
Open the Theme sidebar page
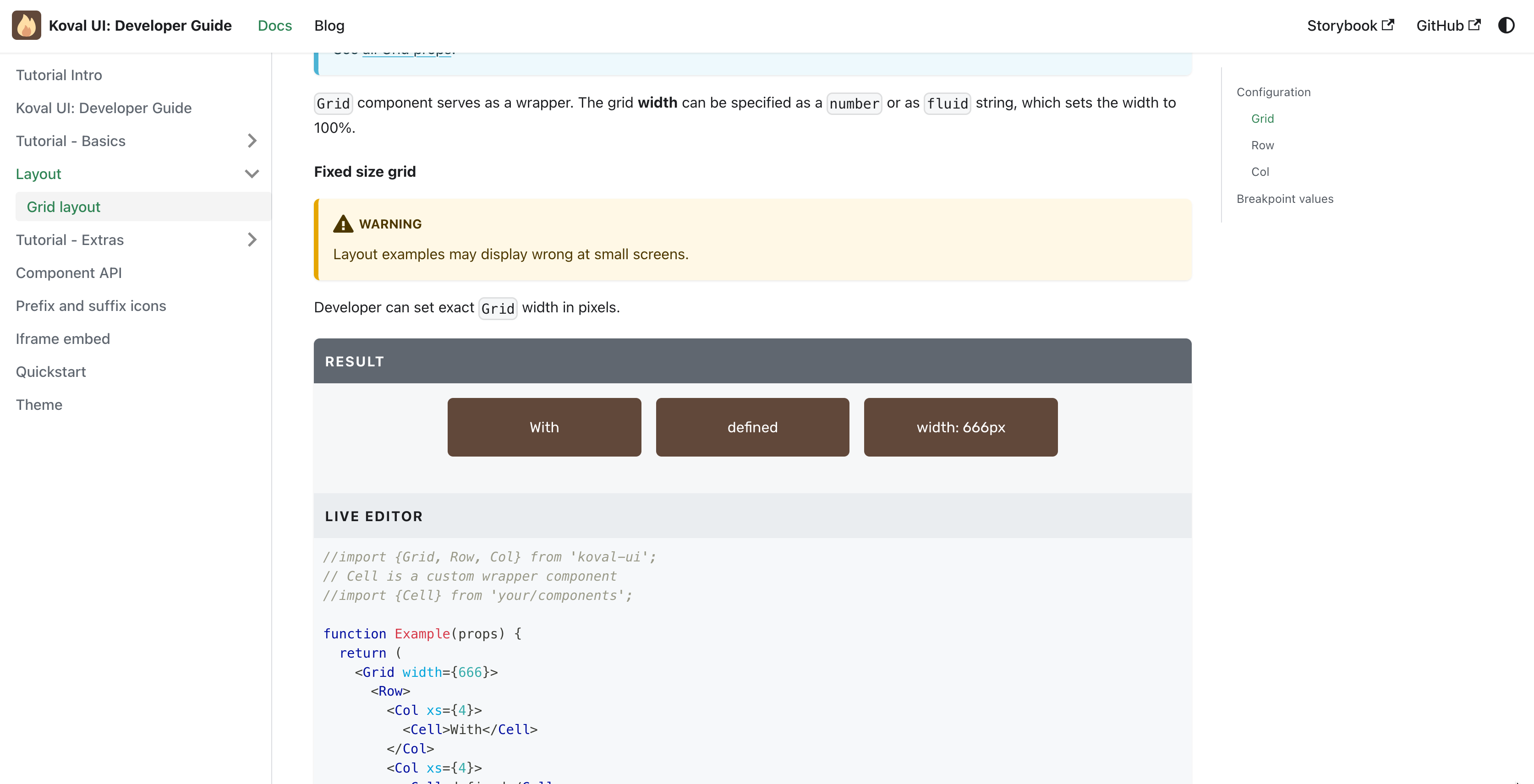pos(38,405)
